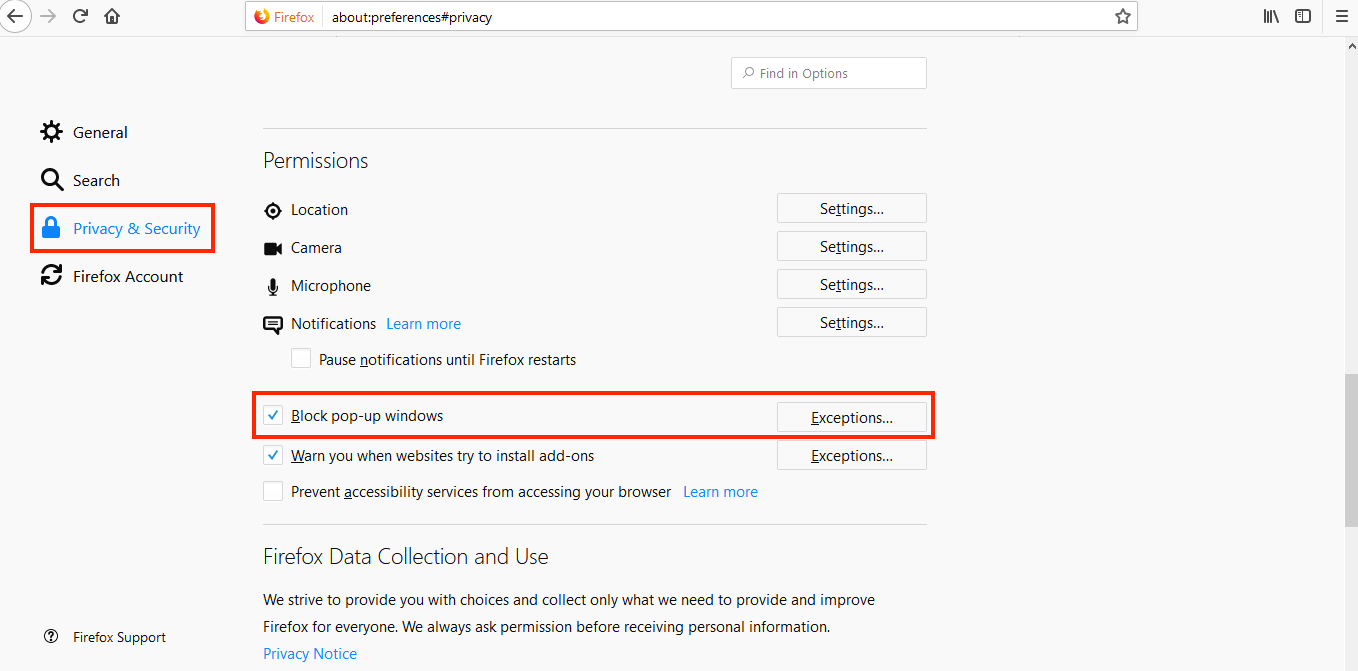The image size is (1358, 671).
Task: Click the Location permission icon
Action: pos(272,210)
